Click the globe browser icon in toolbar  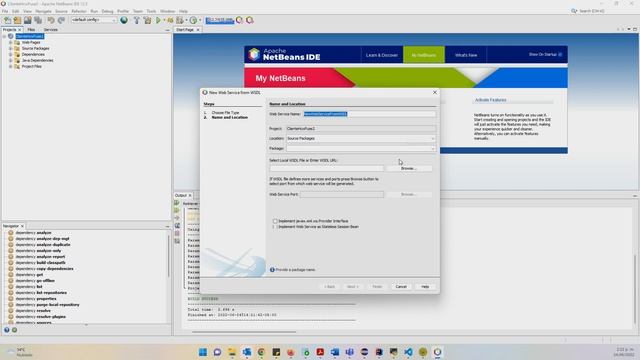124,20
